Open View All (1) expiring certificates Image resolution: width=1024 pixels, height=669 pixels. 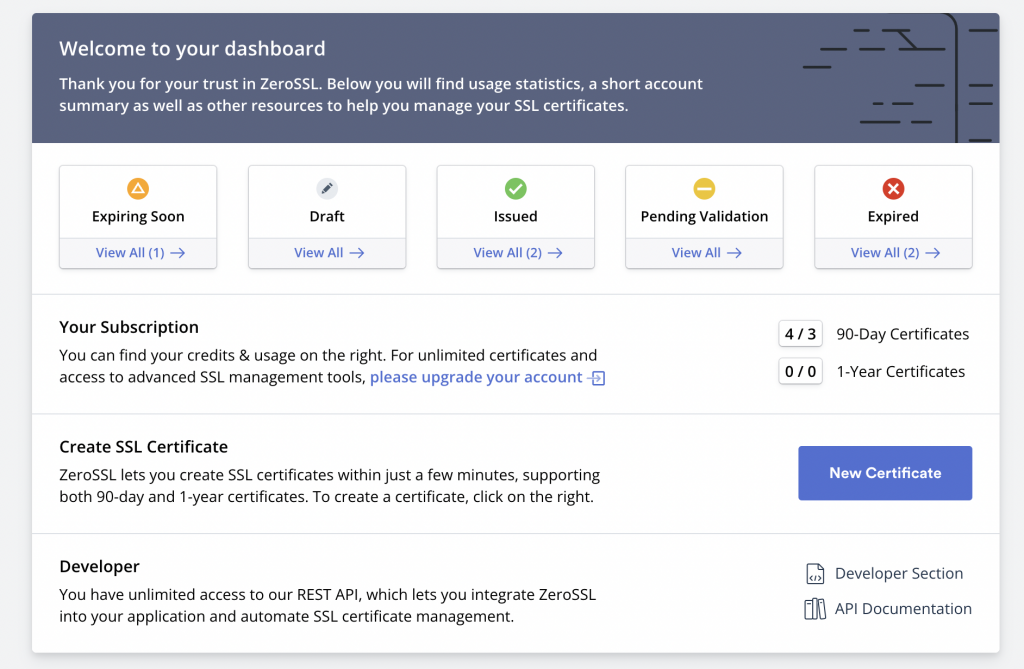click(x=140, y=253)
